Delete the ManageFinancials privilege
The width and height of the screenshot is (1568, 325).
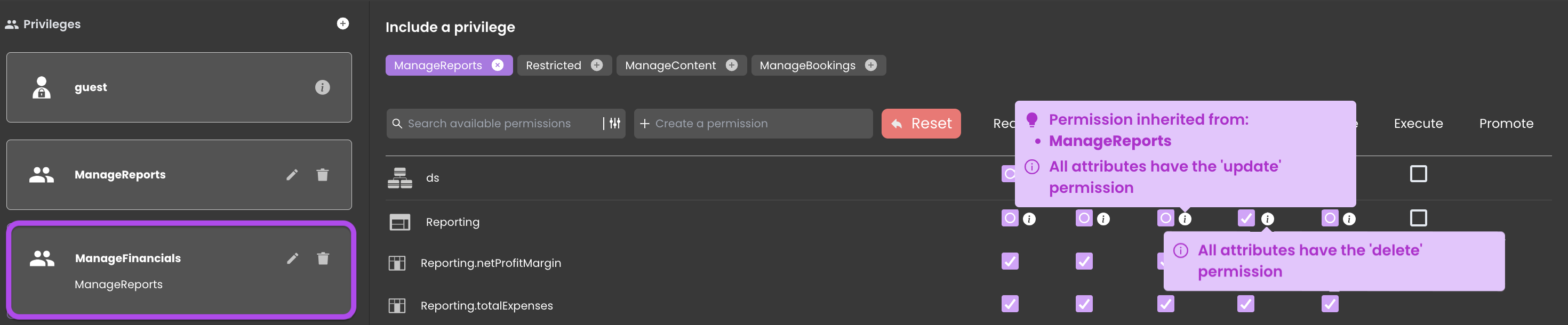tap(323, 258)
